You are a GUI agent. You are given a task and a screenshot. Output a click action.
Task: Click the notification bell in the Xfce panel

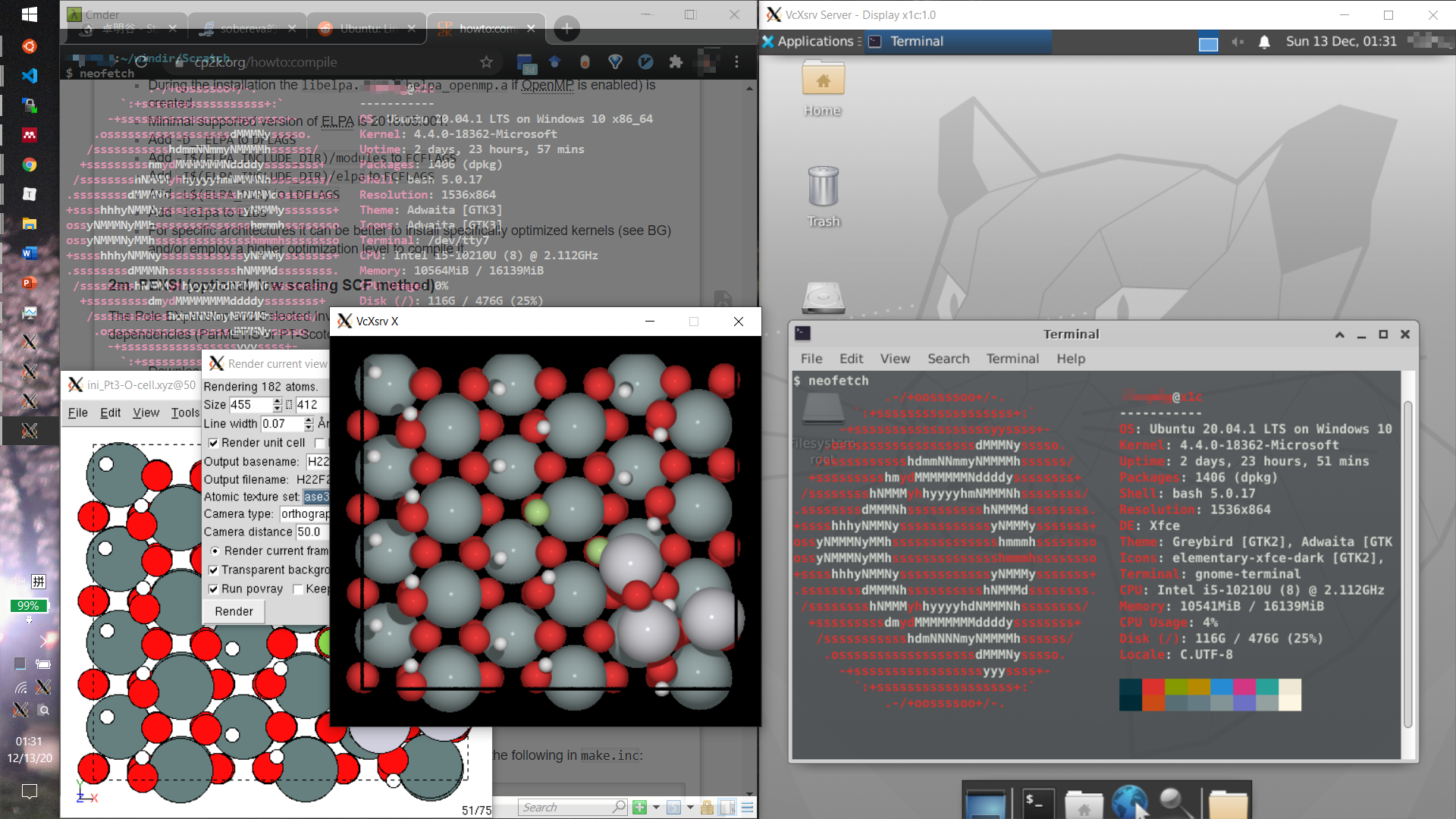pyautogui.click(x=1264, y=42)
